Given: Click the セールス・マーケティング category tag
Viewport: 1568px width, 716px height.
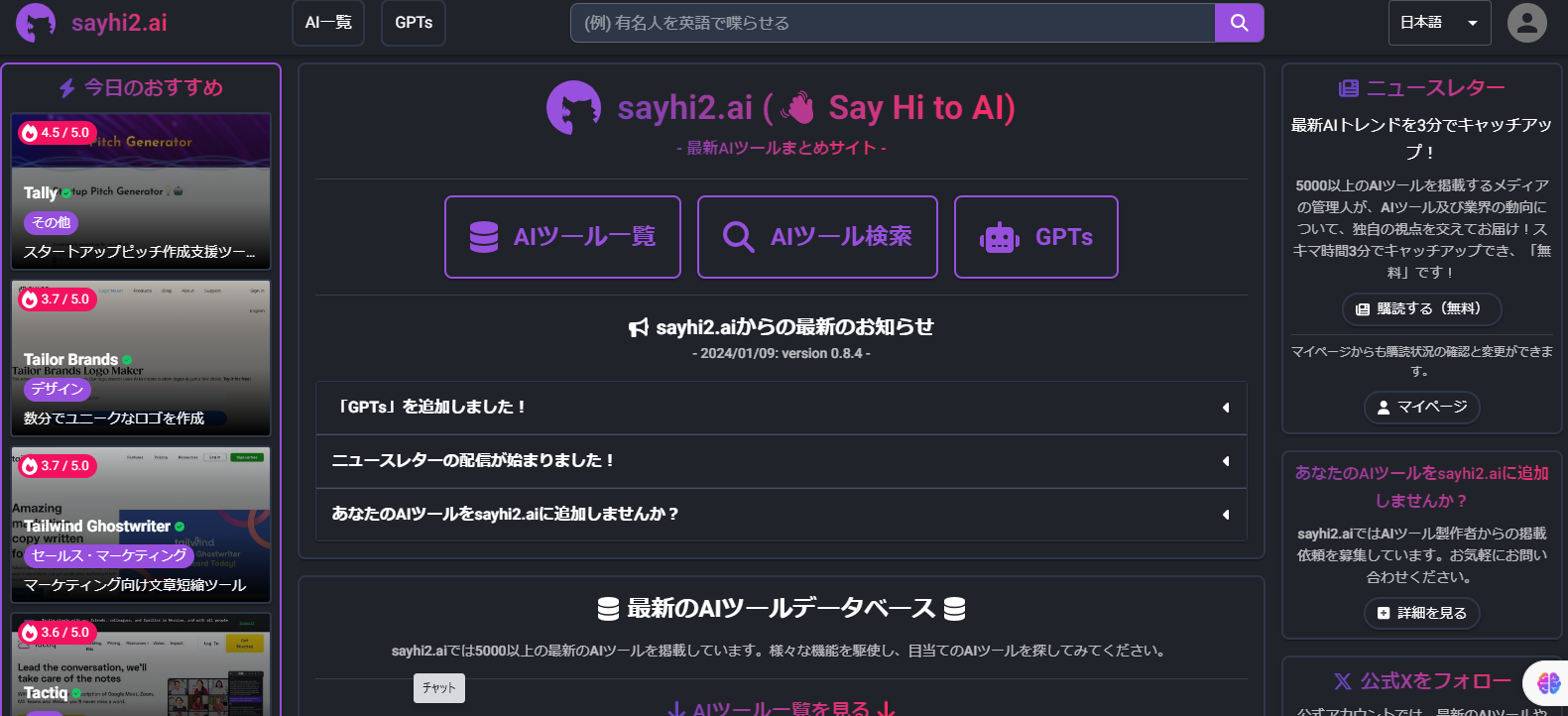Looking at the screenshot, I should click(x=109, y=556).
